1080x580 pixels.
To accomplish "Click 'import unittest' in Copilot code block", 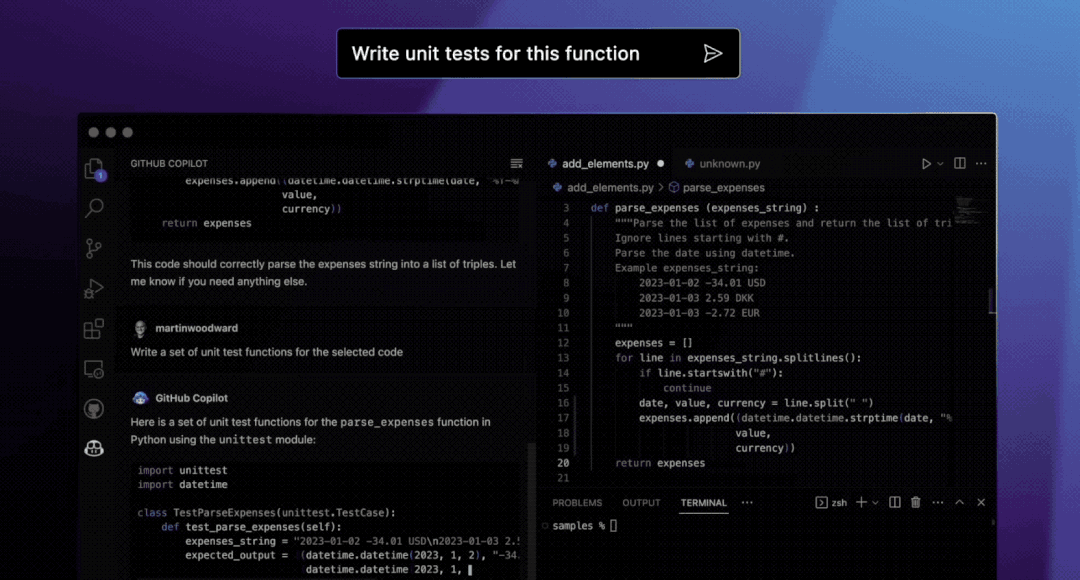I will 182,470.
